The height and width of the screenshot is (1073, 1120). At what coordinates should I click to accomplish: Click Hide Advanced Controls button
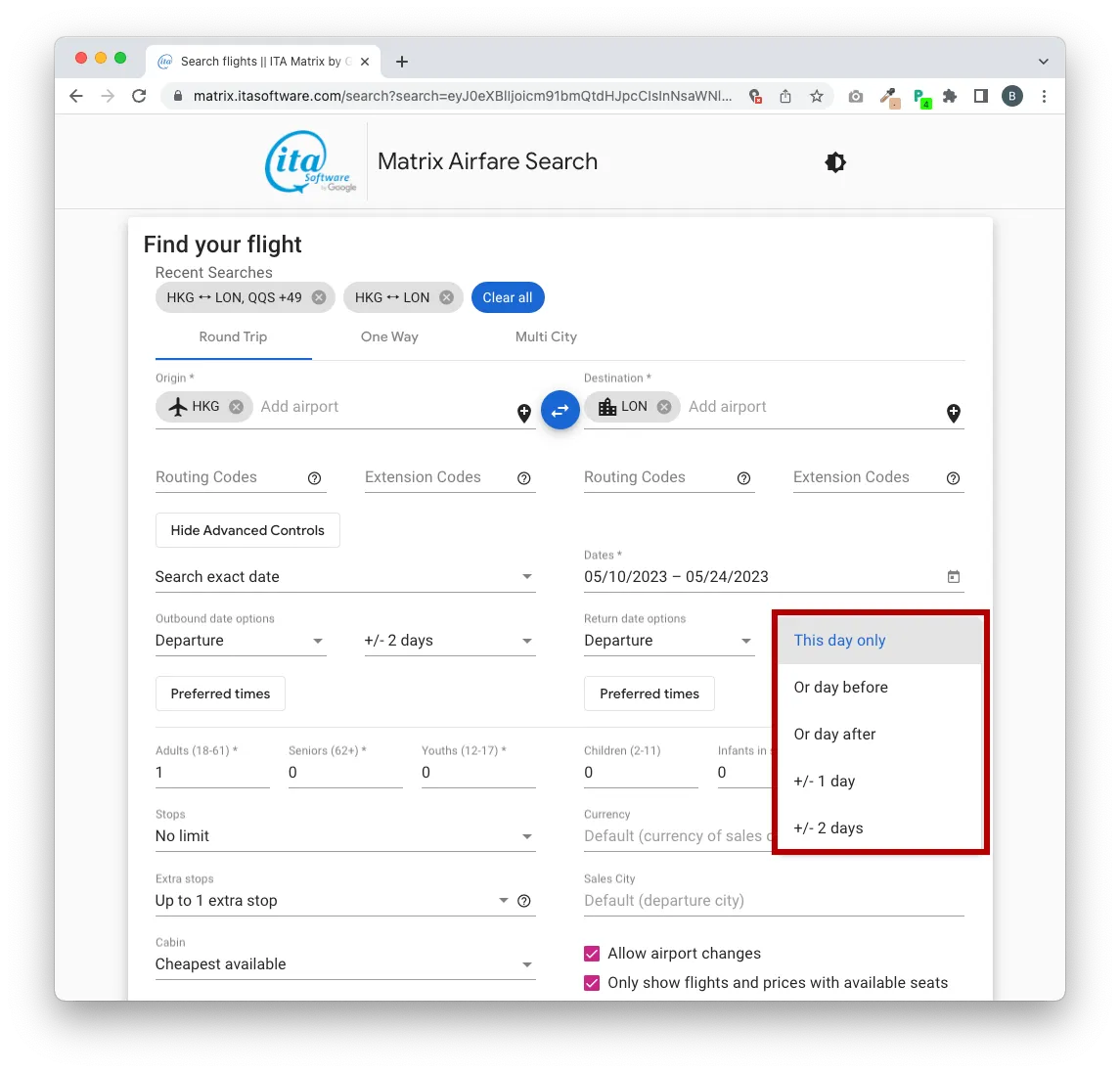(247, 530)
